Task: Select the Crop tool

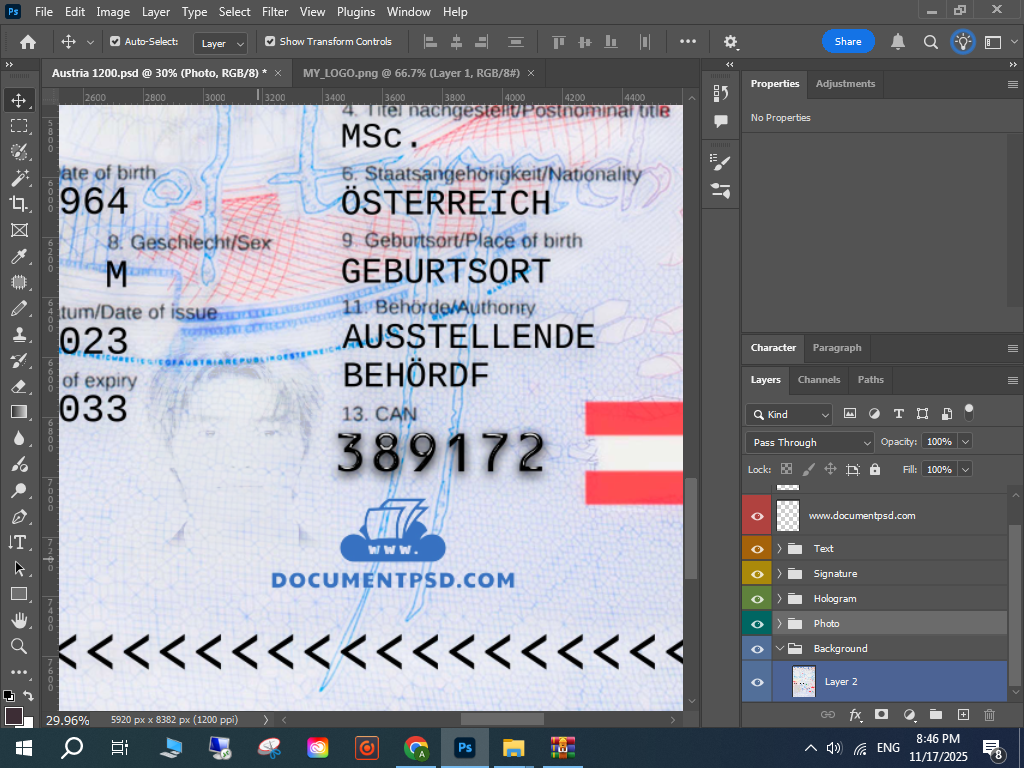Action: tap(19, 204)
